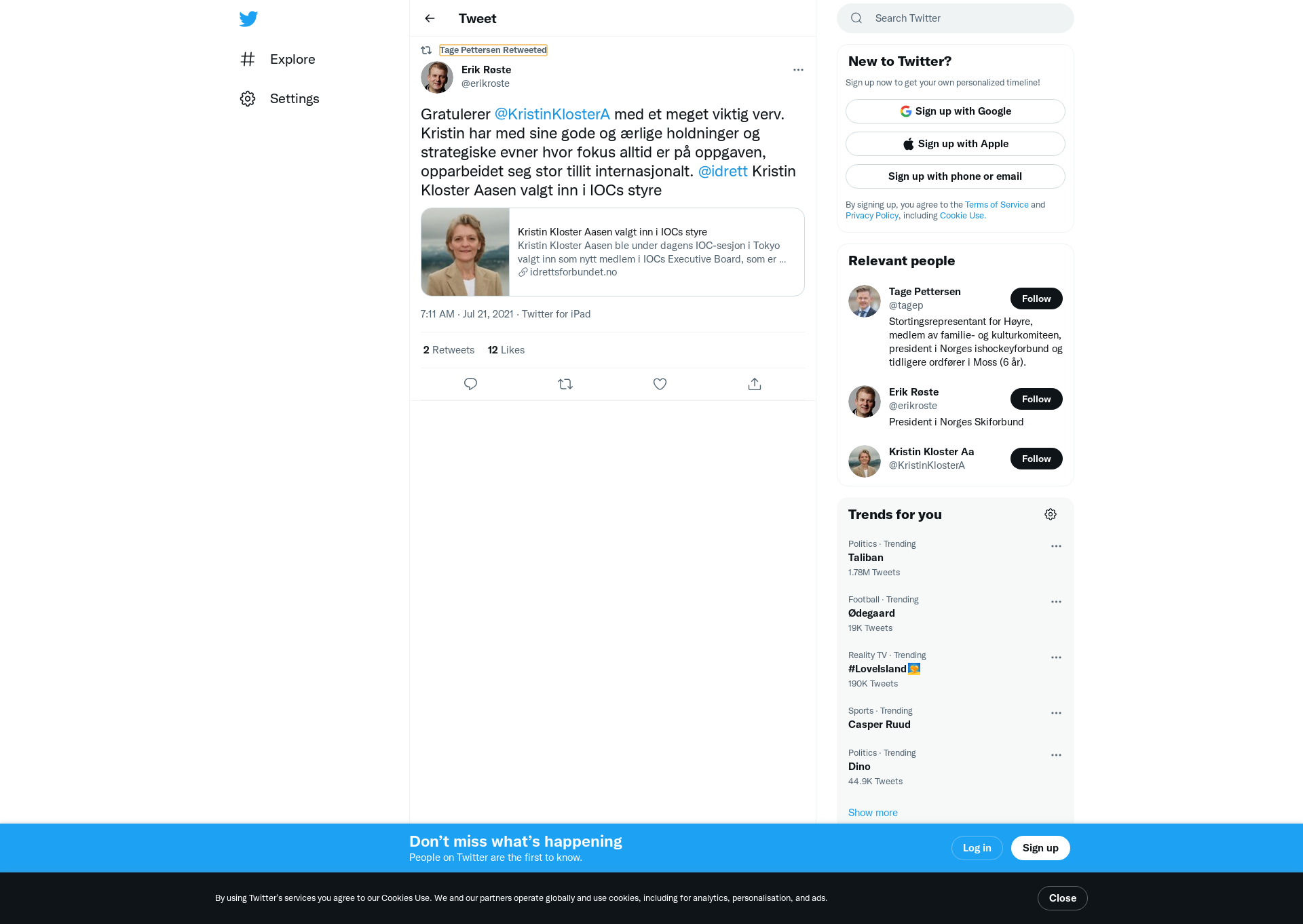Retweet using the retweet icon below the tweet
Screen dimensions: 1303x924
coord(565,384)
